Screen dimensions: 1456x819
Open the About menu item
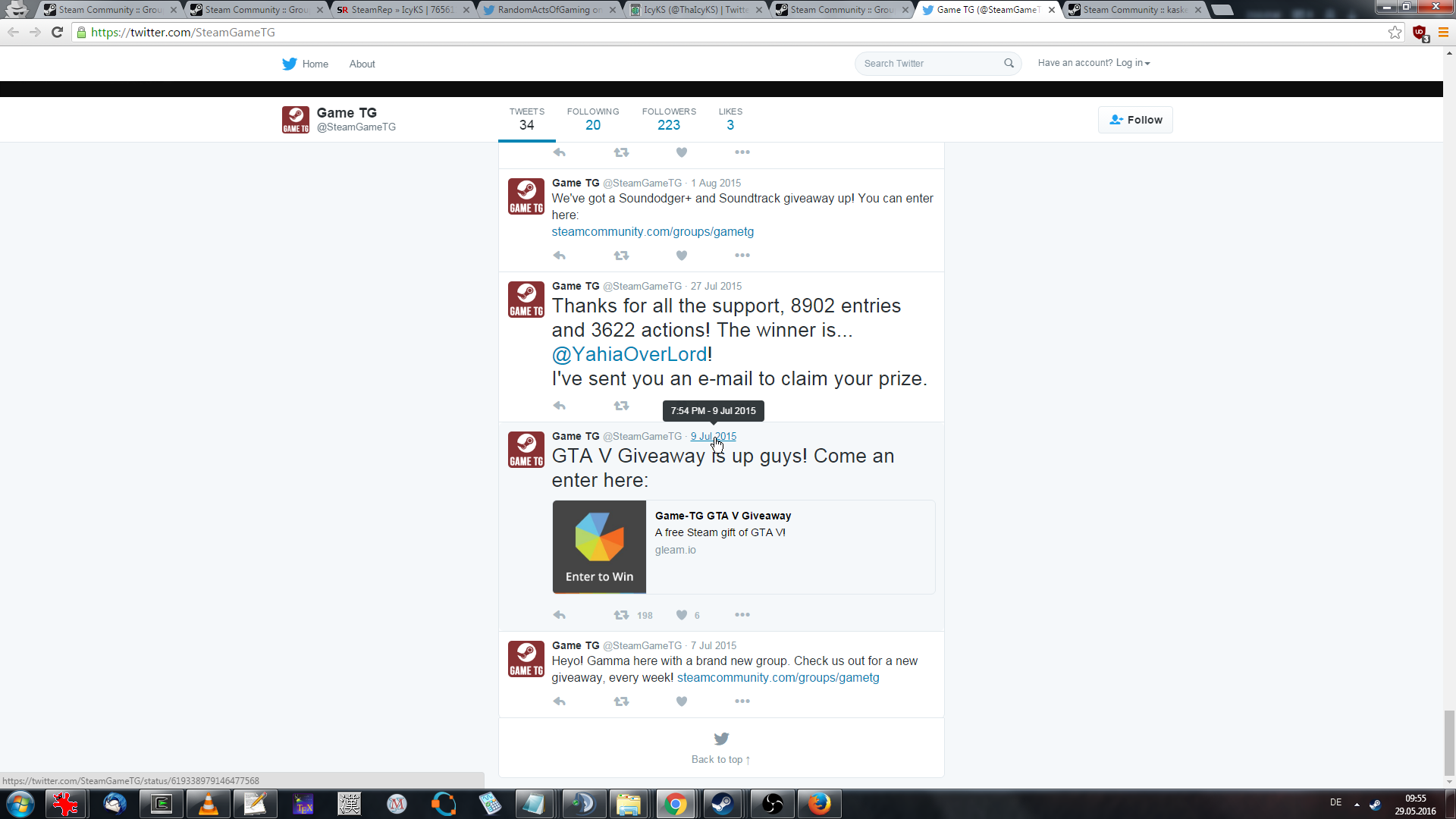click(x=362, y=64)
